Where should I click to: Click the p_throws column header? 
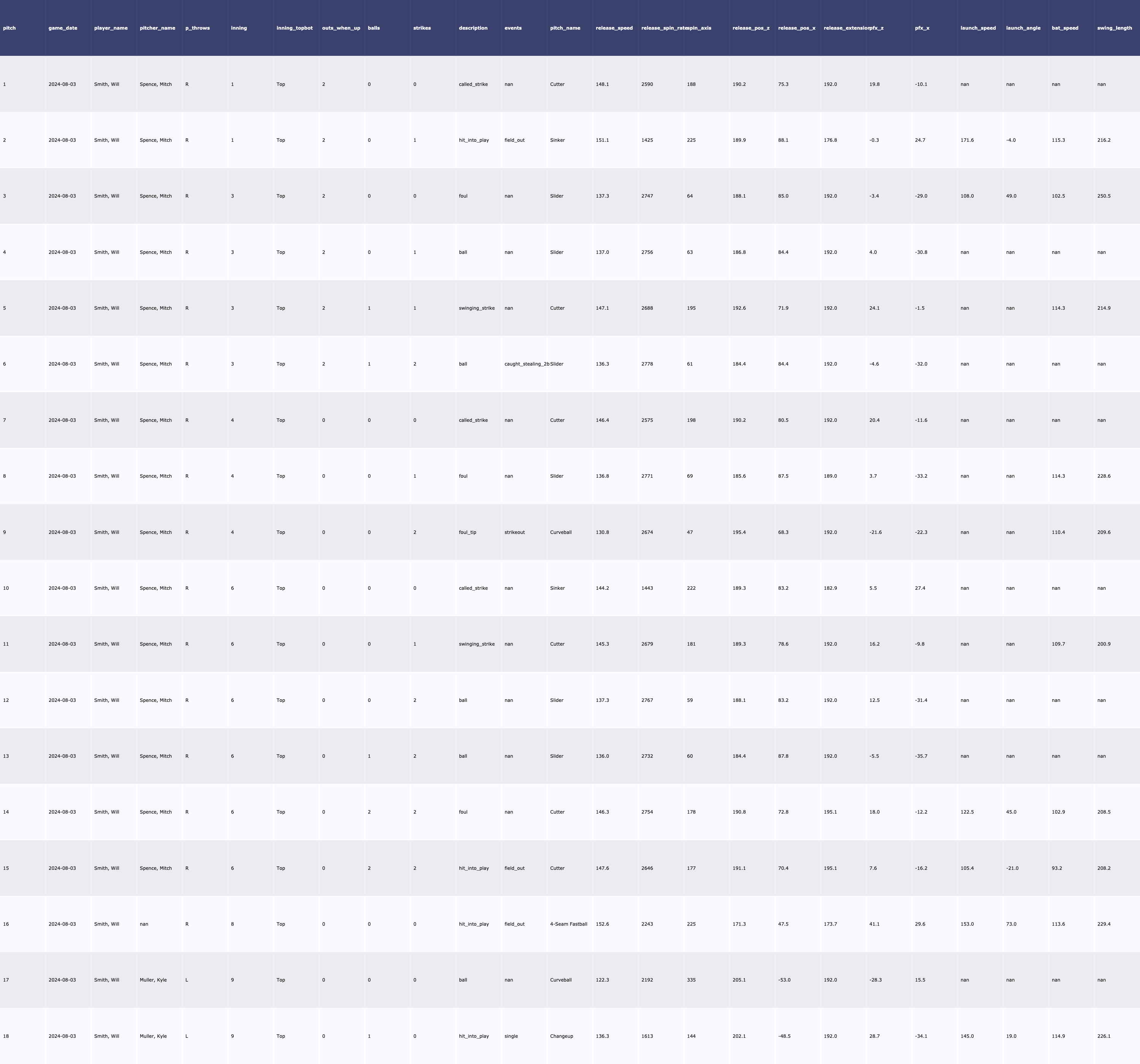197,28
